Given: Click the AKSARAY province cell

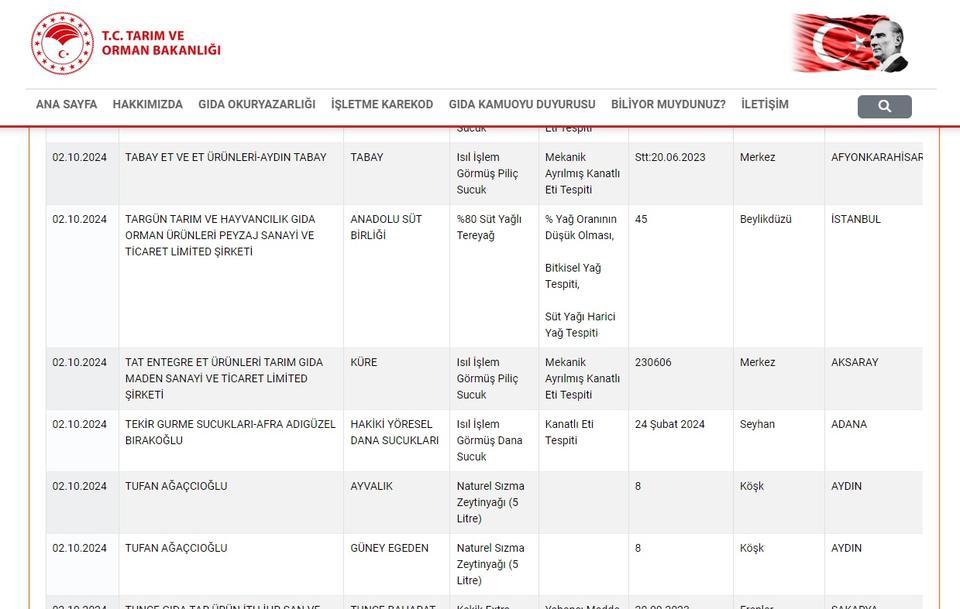Looking at the screenshot, I should click(x=855, y=362).
